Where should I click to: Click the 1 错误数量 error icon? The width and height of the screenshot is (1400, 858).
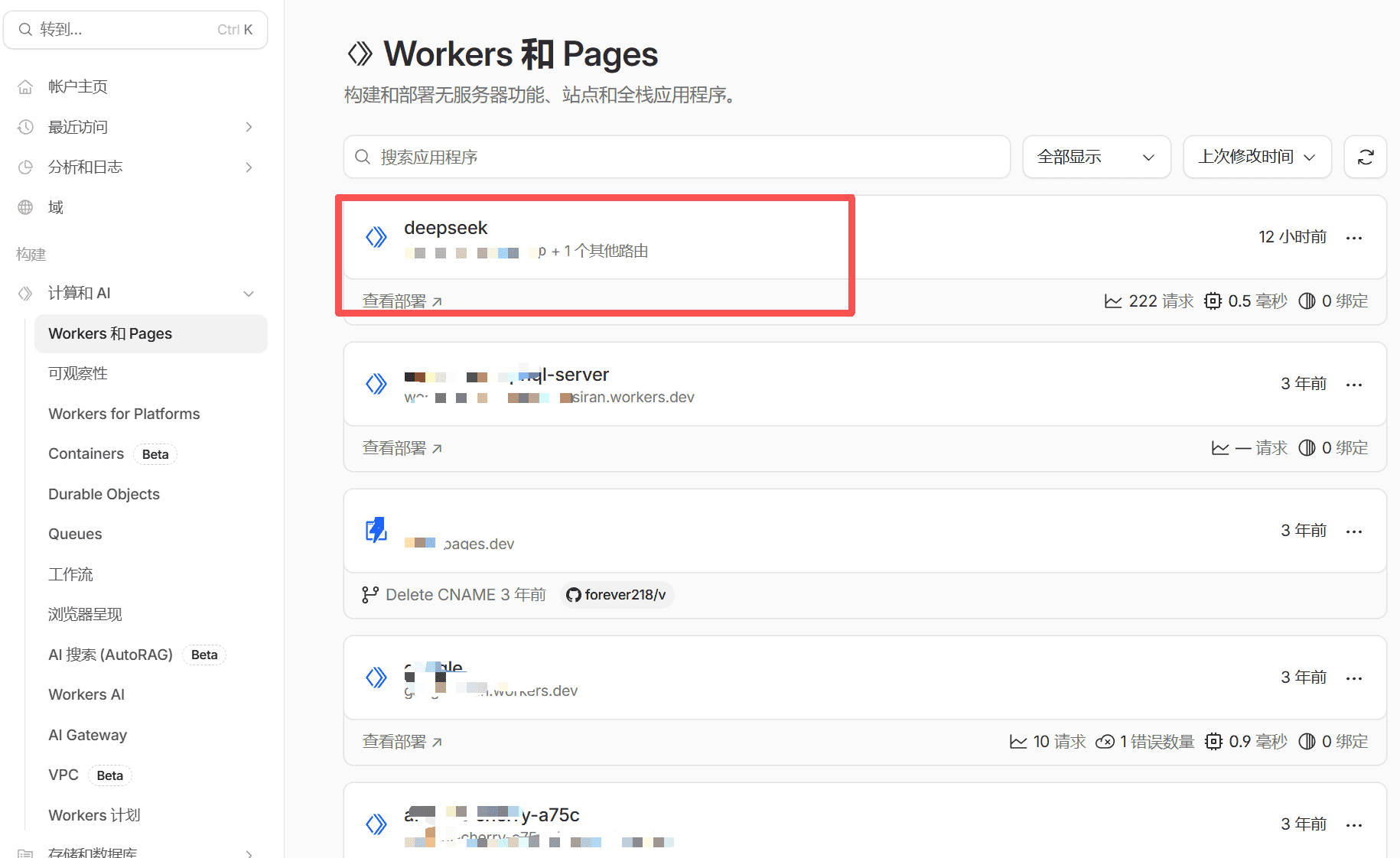pyautogui.click(x=1105, y=742)
